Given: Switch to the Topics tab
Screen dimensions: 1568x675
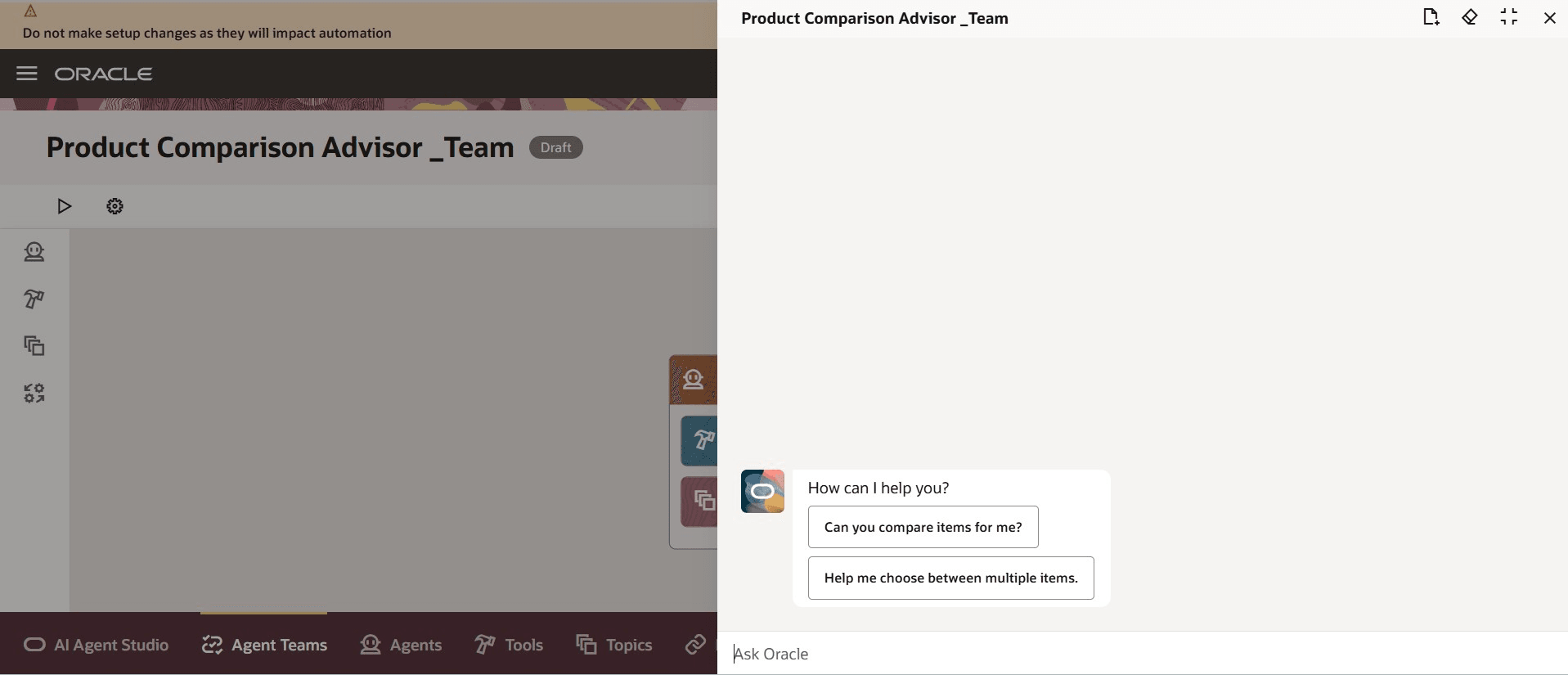Looking at the screenshot, I should click(614, 645).
